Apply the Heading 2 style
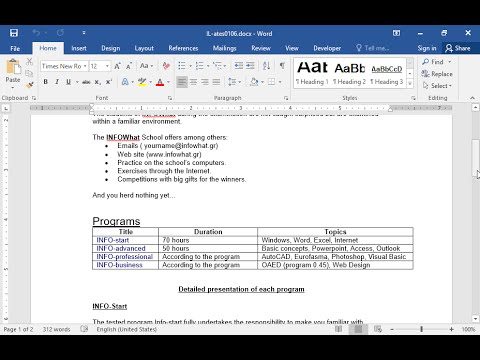The height and width of the screenshot is (360, 480). click(349, 73)
